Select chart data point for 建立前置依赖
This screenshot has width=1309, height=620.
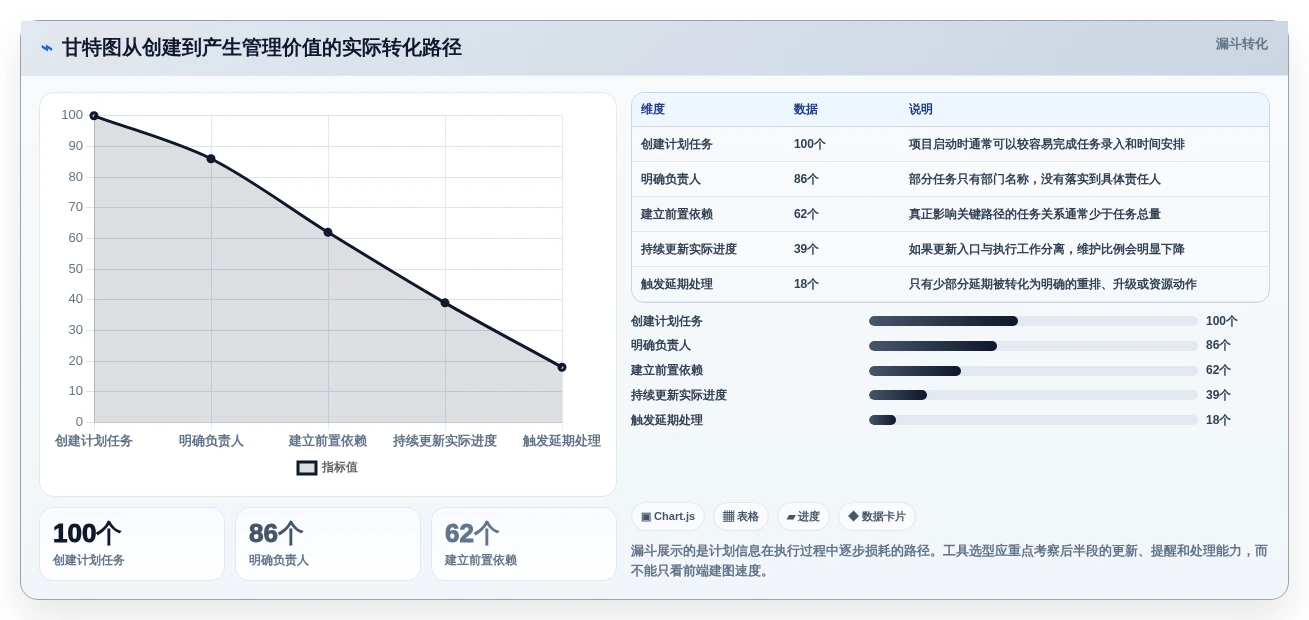click(x=328, y=232)
